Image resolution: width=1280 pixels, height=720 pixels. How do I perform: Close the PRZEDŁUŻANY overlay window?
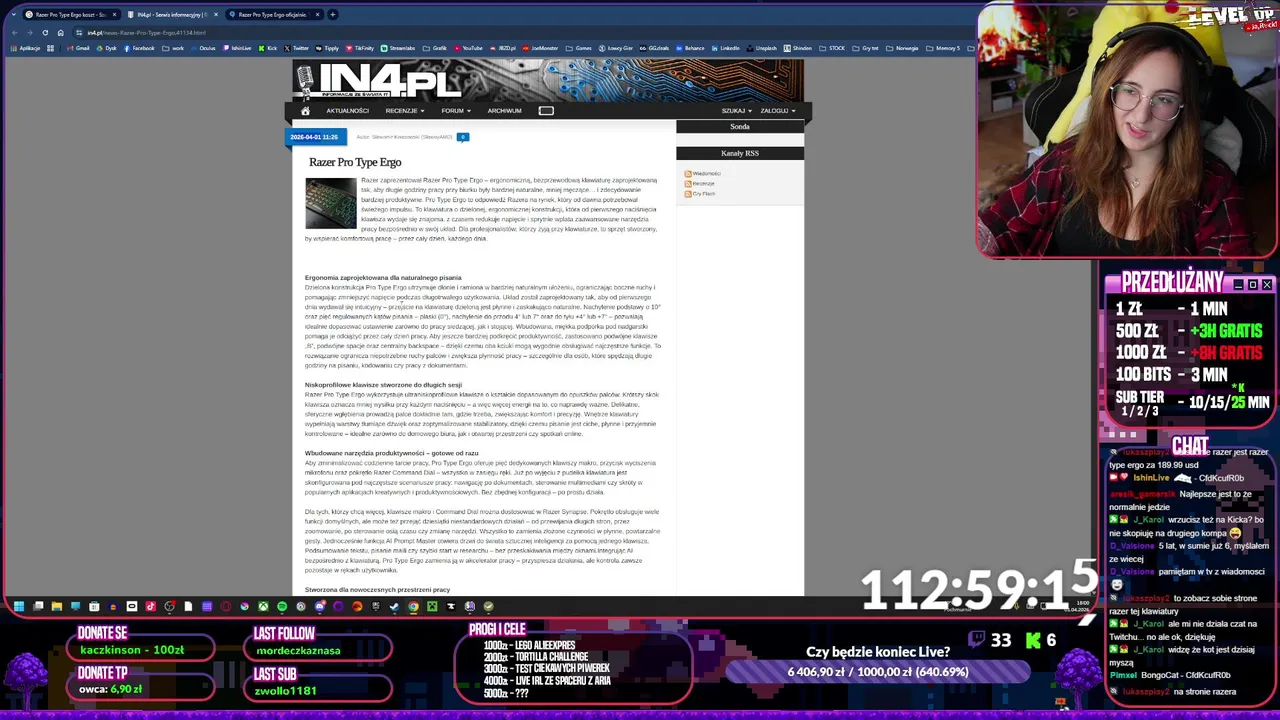[x=1267, y=285]
